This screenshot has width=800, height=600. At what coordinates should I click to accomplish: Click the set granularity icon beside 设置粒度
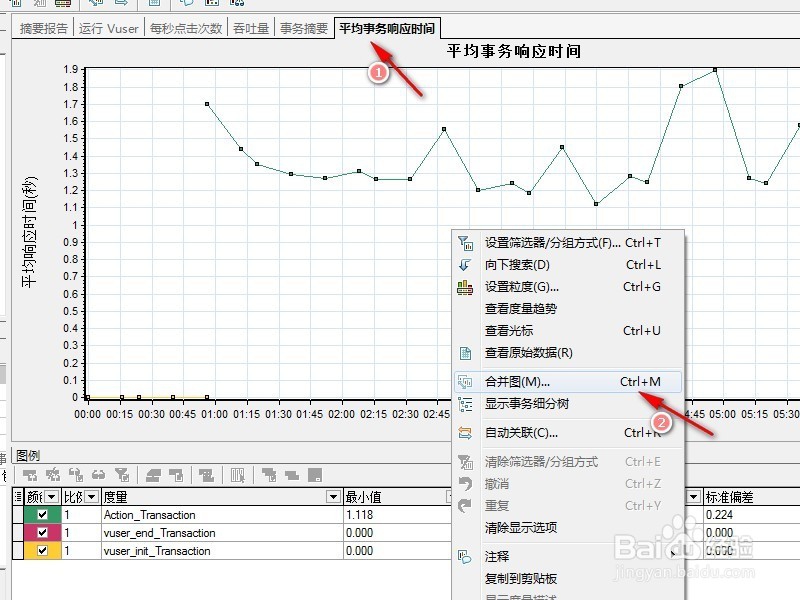(x=464, y=286)
